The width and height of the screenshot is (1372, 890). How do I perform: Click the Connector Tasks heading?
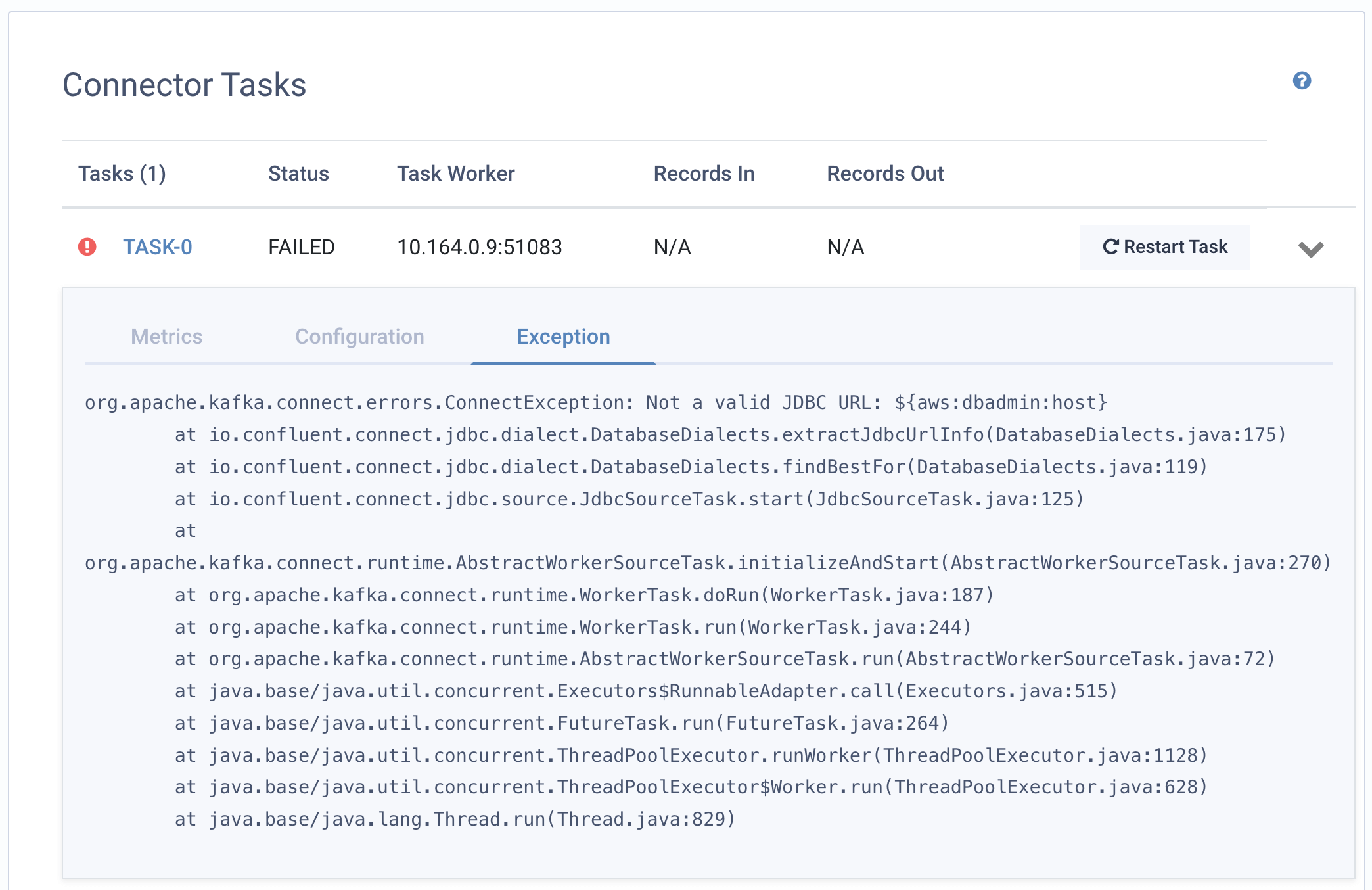tap(184, 85)
